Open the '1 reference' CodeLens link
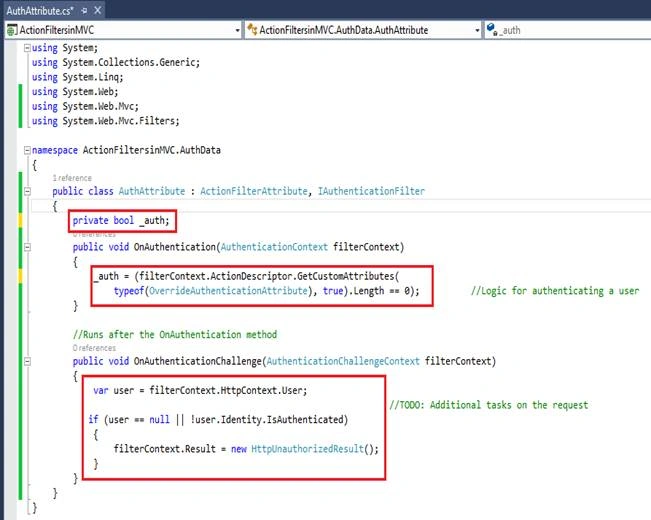This screenshot has width=651, height=520. (72, 178)
